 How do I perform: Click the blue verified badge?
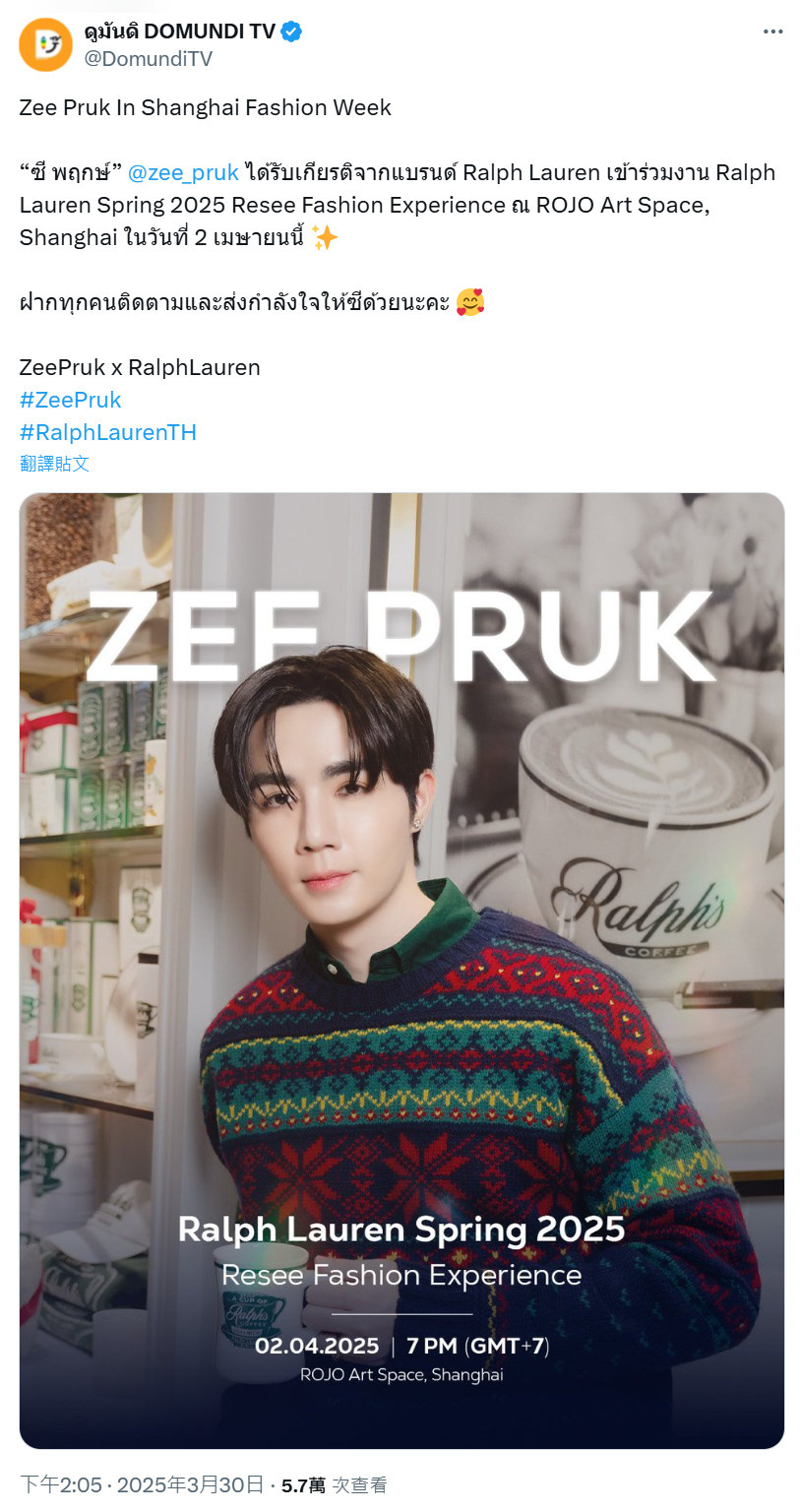[292, 31]
